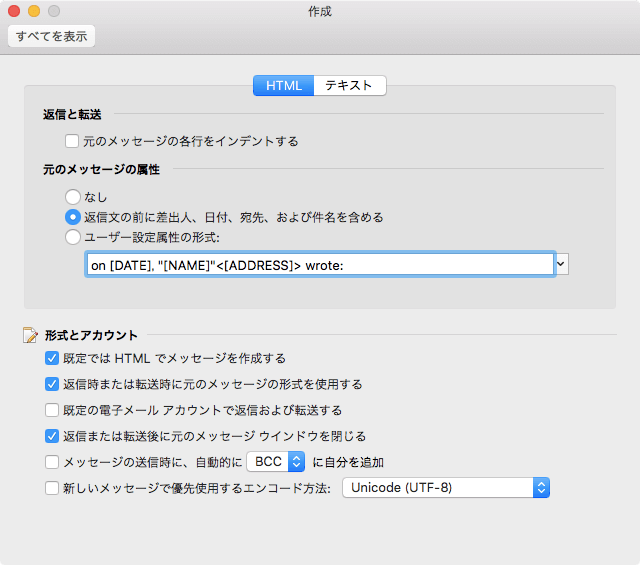Select the なし radio button

tap(73, 197)
